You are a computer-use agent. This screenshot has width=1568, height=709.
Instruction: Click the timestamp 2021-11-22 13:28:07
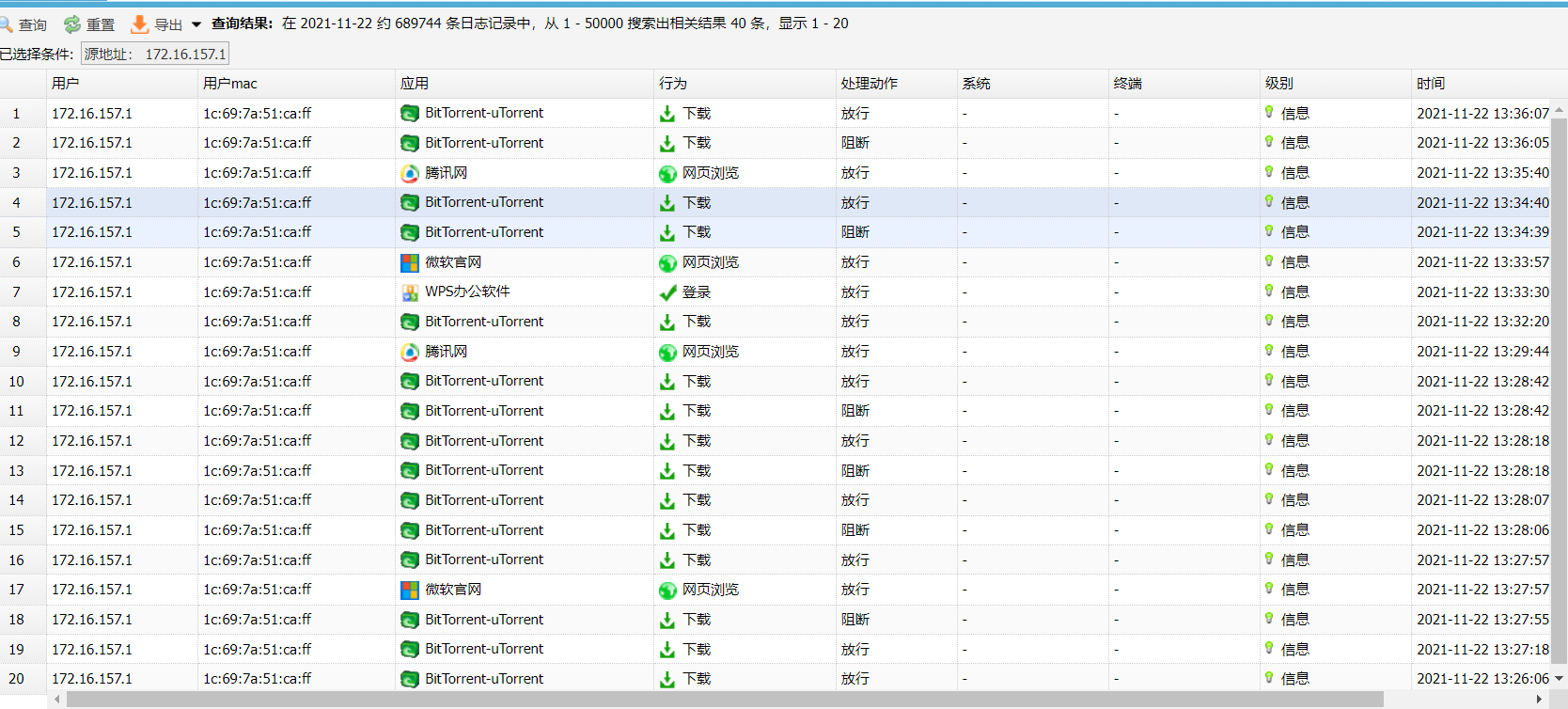[1483, 500]
